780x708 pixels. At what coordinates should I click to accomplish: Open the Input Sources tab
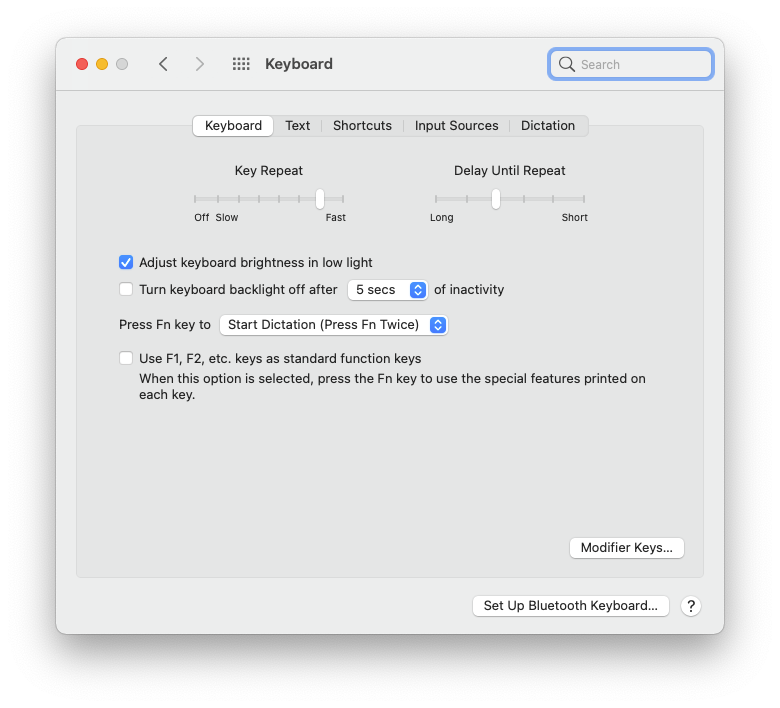click(456, 126)
